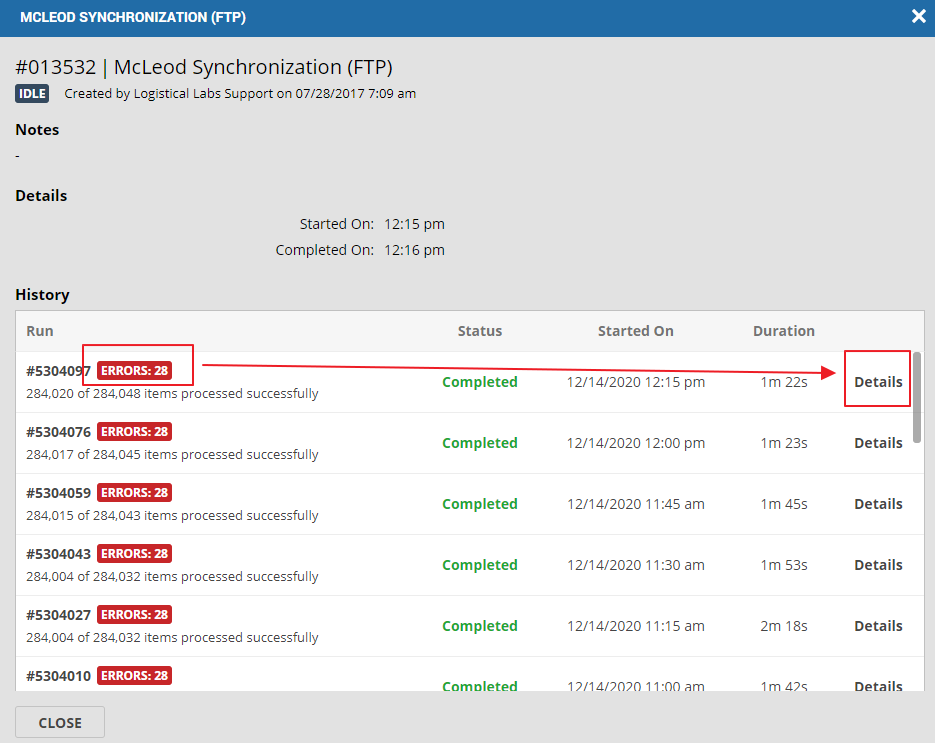This screenshot has width=935, height=743.
Task: Click text 284,020 of 284,048 items processed
Action: pos(172,394)
